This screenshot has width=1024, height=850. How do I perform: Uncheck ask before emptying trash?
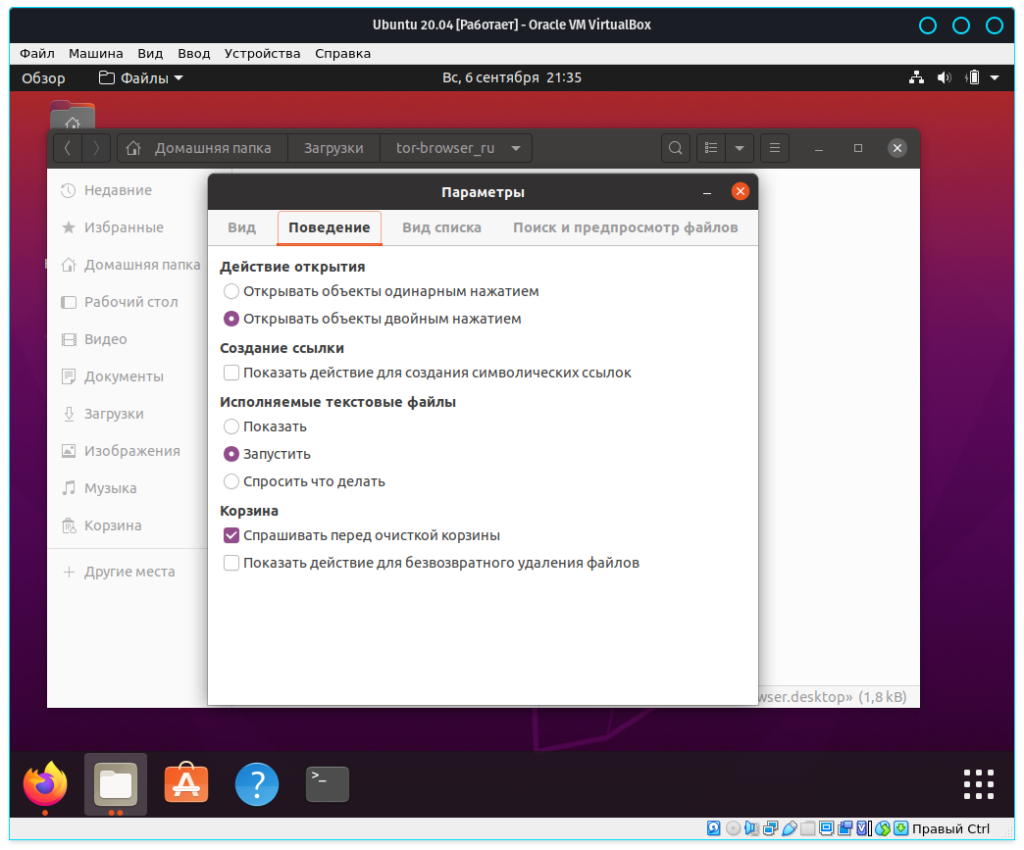(232, 536)
